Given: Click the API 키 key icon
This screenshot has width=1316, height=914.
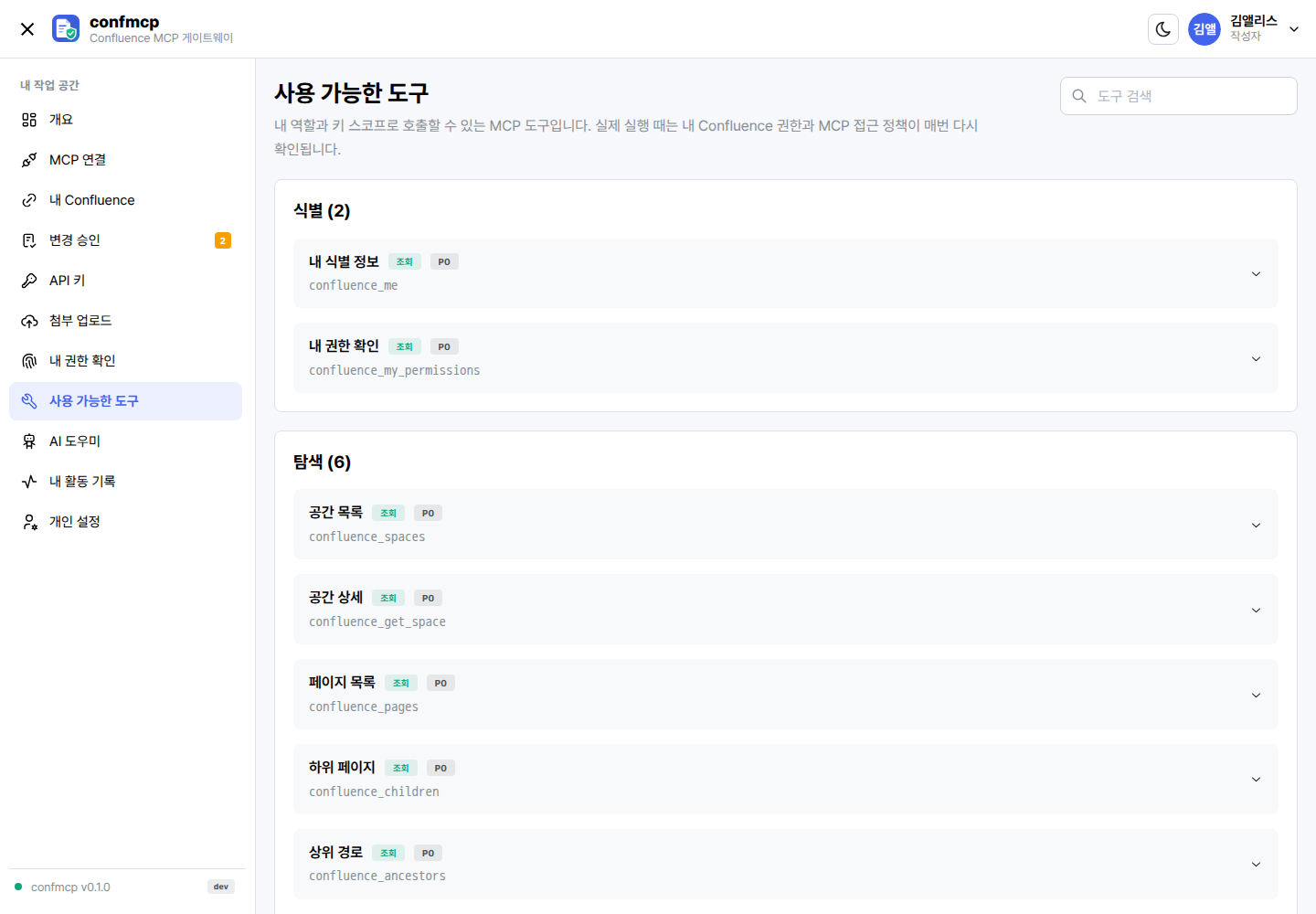Looking at the screenshot, I should (29, 281).
